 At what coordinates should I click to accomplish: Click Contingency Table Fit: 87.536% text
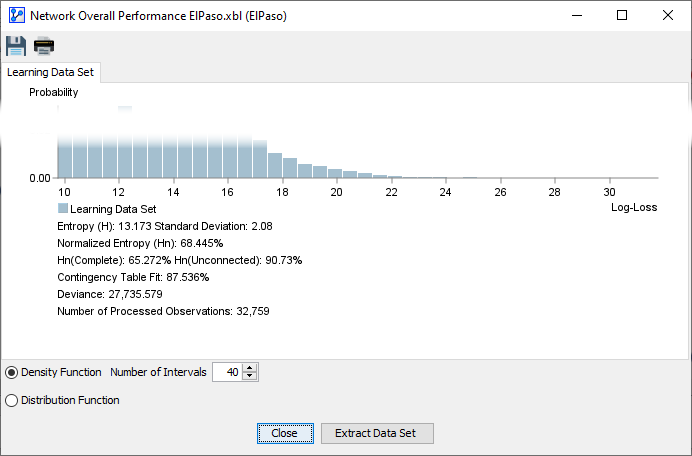pyautogui.click(x=133, y=277)
